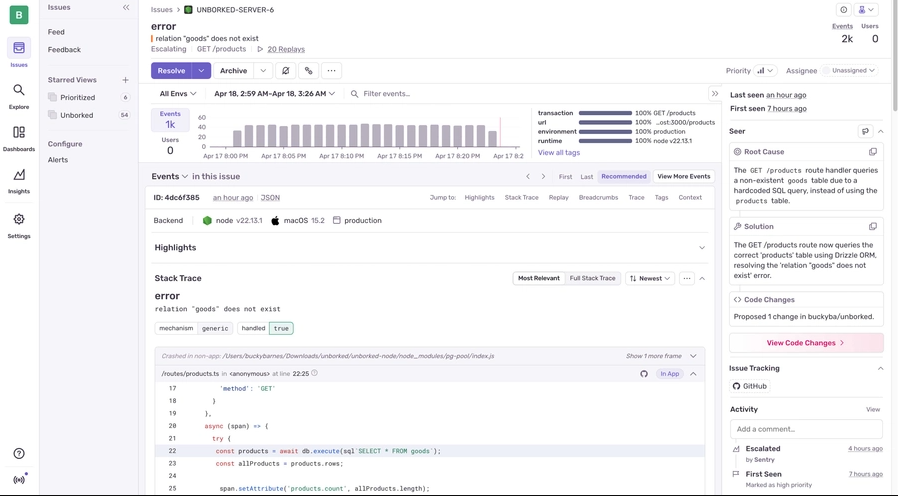898x496 pixels.
Task: Expand the Highlights section
Action: 701,248
